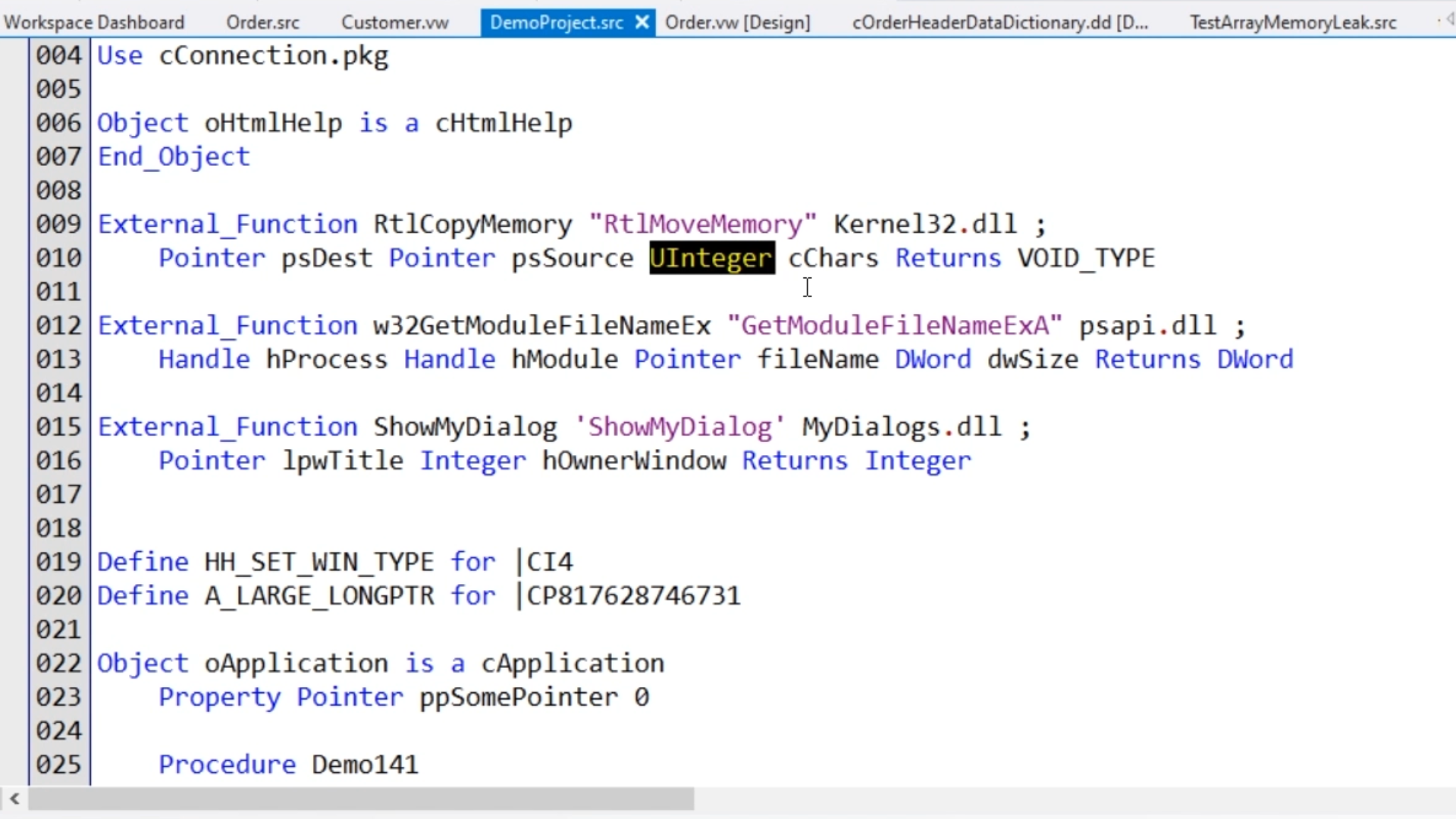The width and height of the screenshot is (1456, 819).
Task: Switch to the Customer.vw tab
Action: click(394, 22)
